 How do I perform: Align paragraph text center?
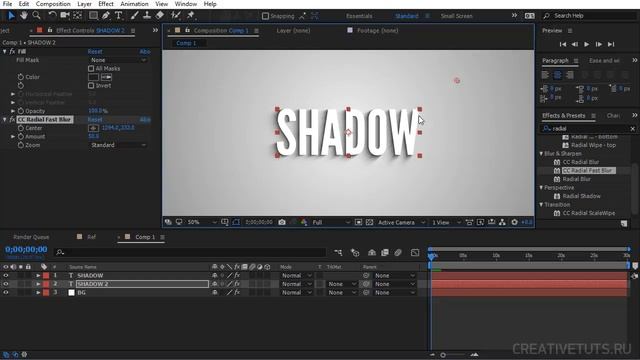click(x=558, y=75)
